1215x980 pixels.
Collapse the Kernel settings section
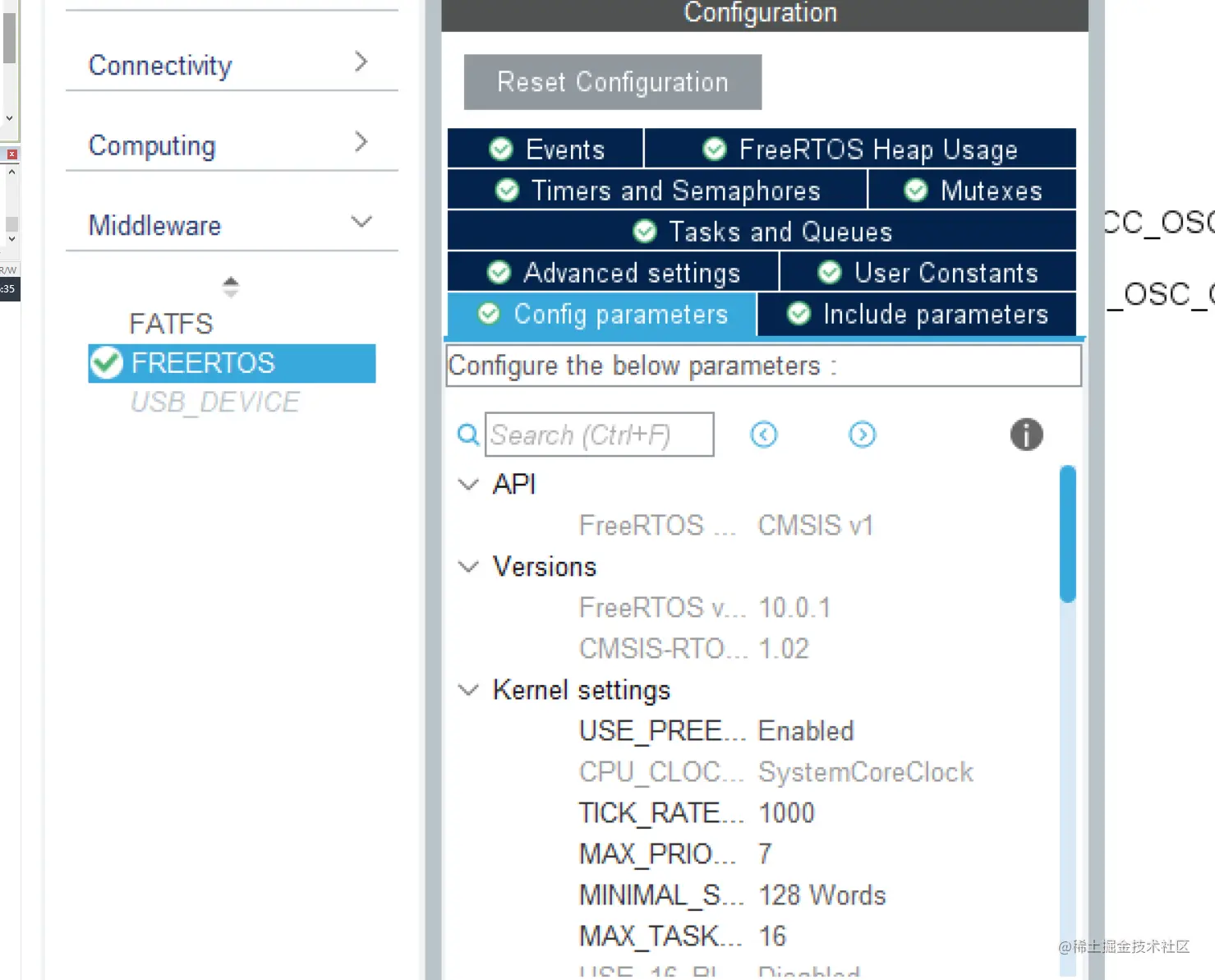click(468, 690)
